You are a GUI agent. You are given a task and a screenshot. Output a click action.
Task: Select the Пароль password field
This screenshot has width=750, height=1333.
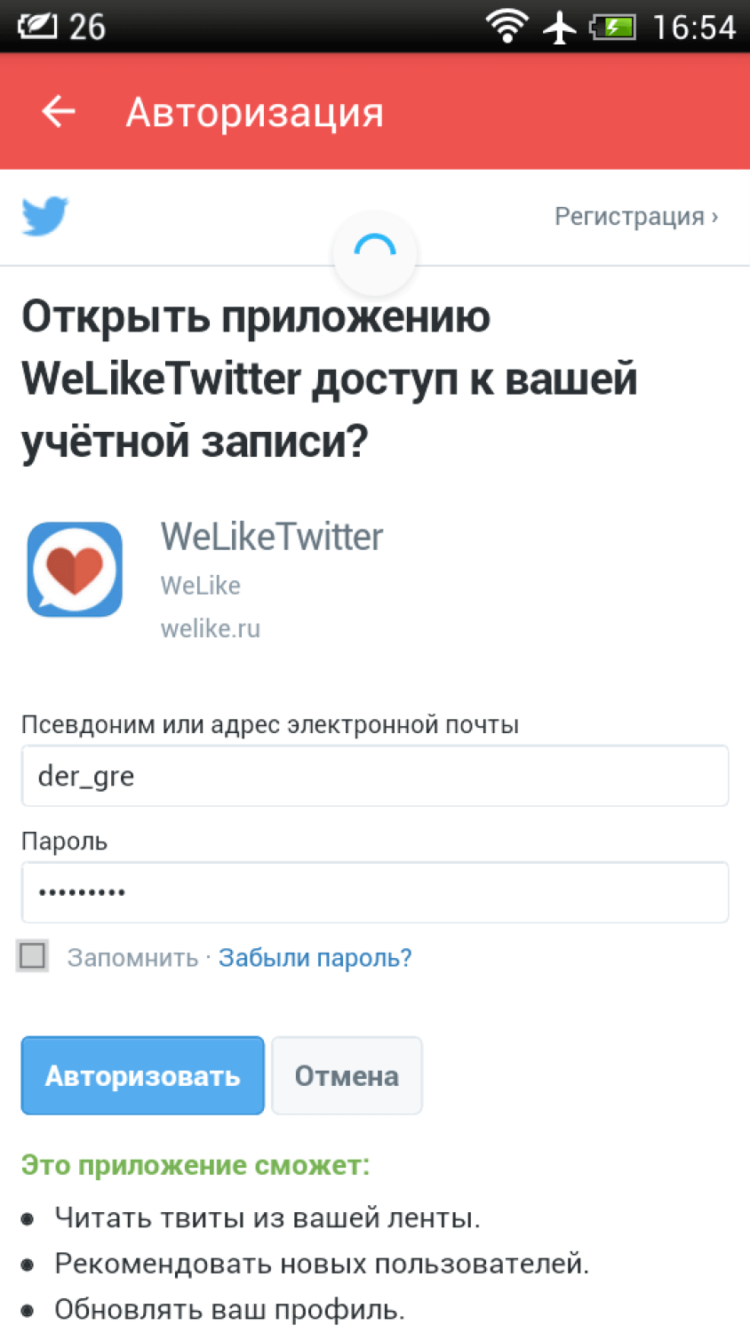pos(375,892)
